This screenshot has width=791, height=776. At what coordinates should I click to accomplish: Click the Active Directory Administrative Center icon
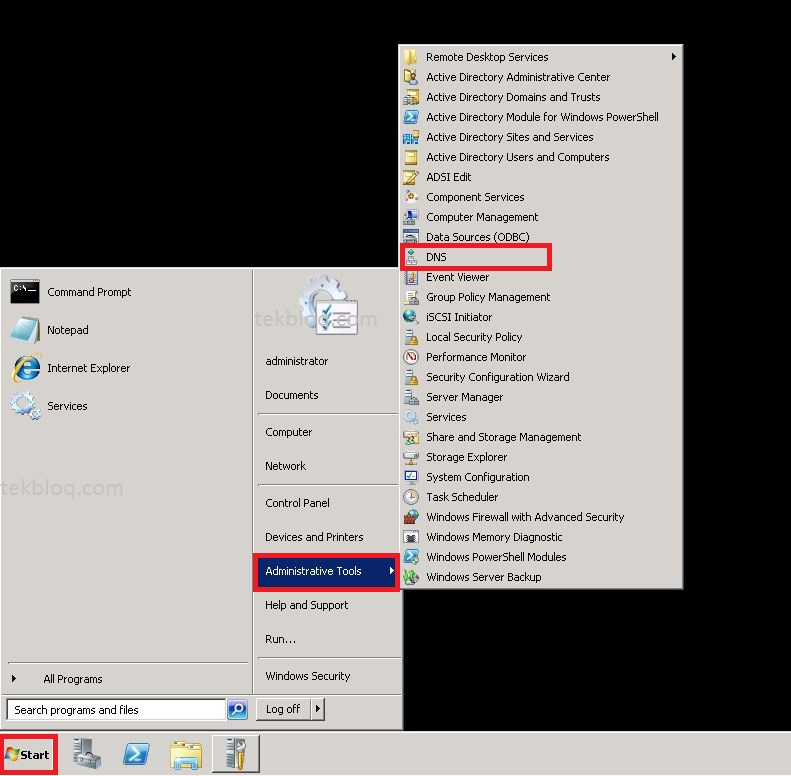tap(411, 77)
